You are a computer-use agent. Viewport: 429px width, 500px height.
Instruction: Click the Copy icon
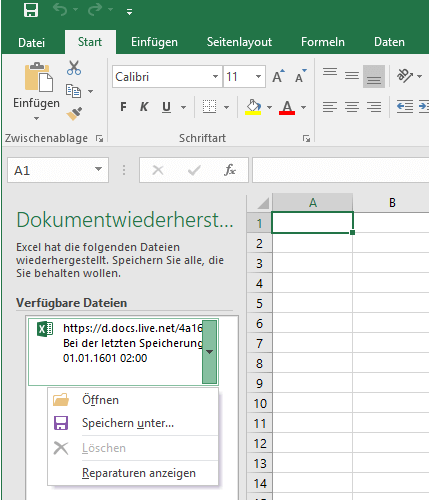tap(73, 91)
